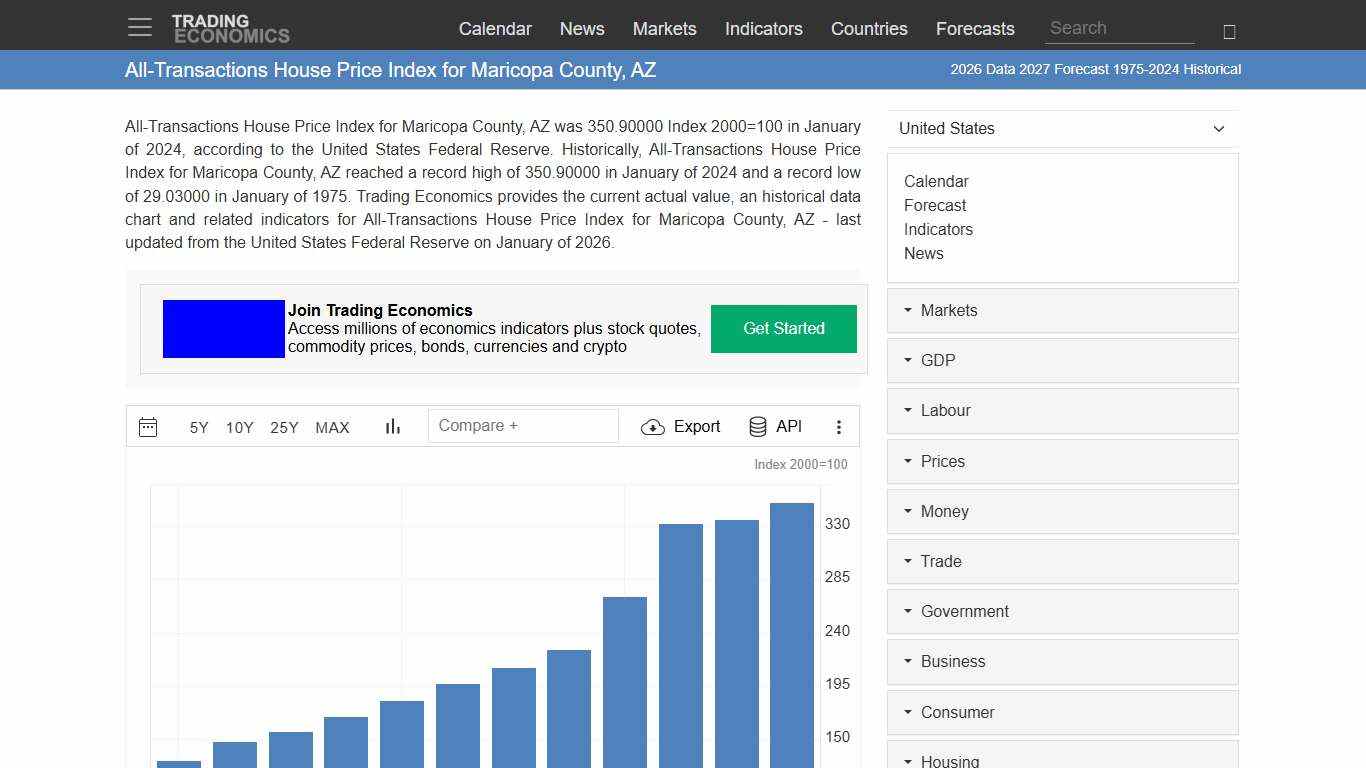The width and height of the screenshot is (1366, 768).
Task: Open the Indicators menu item
Action: [x=763, y=29]
